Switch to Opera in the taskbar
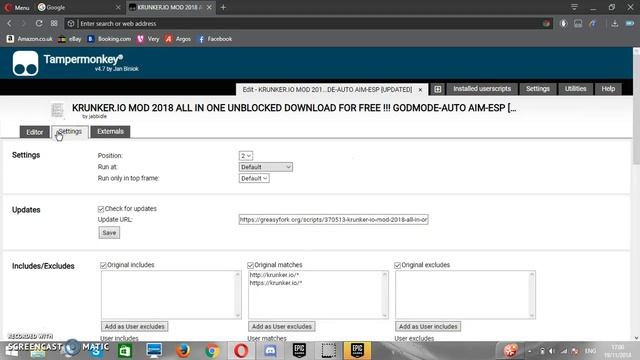Viewport: 640px width, 360px height. (x=241, y=351)
